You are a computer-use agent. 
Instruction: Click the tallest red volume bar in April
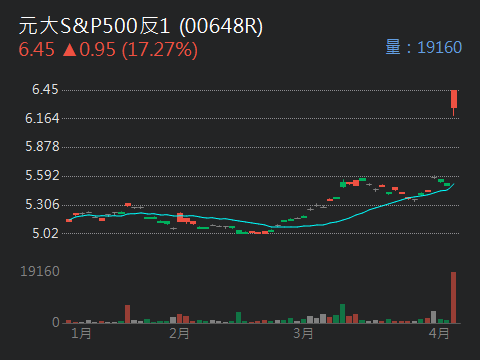click(x=453, y=298)
